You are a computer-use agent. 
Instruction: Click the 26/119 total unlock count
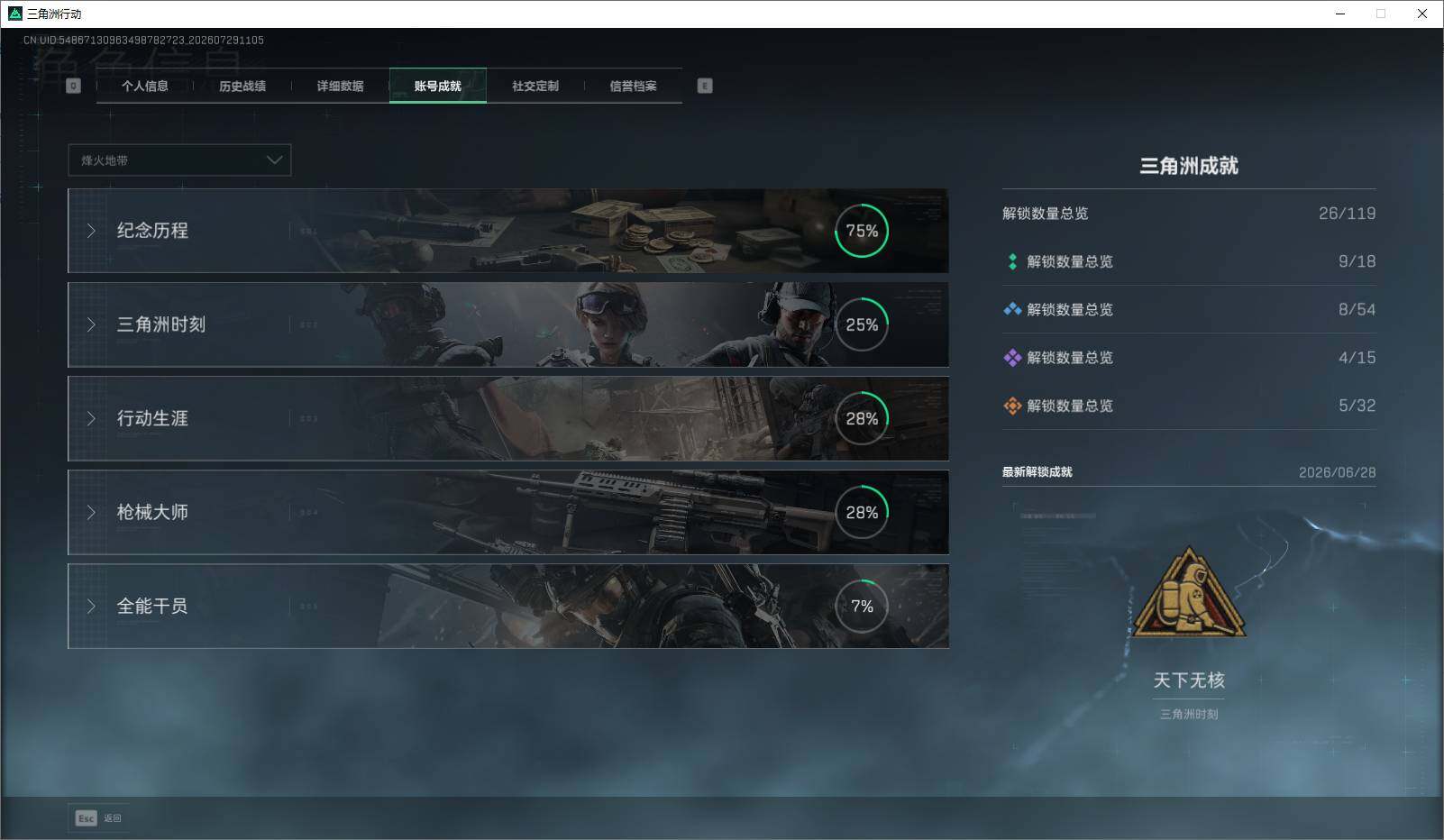(1347, 214)
